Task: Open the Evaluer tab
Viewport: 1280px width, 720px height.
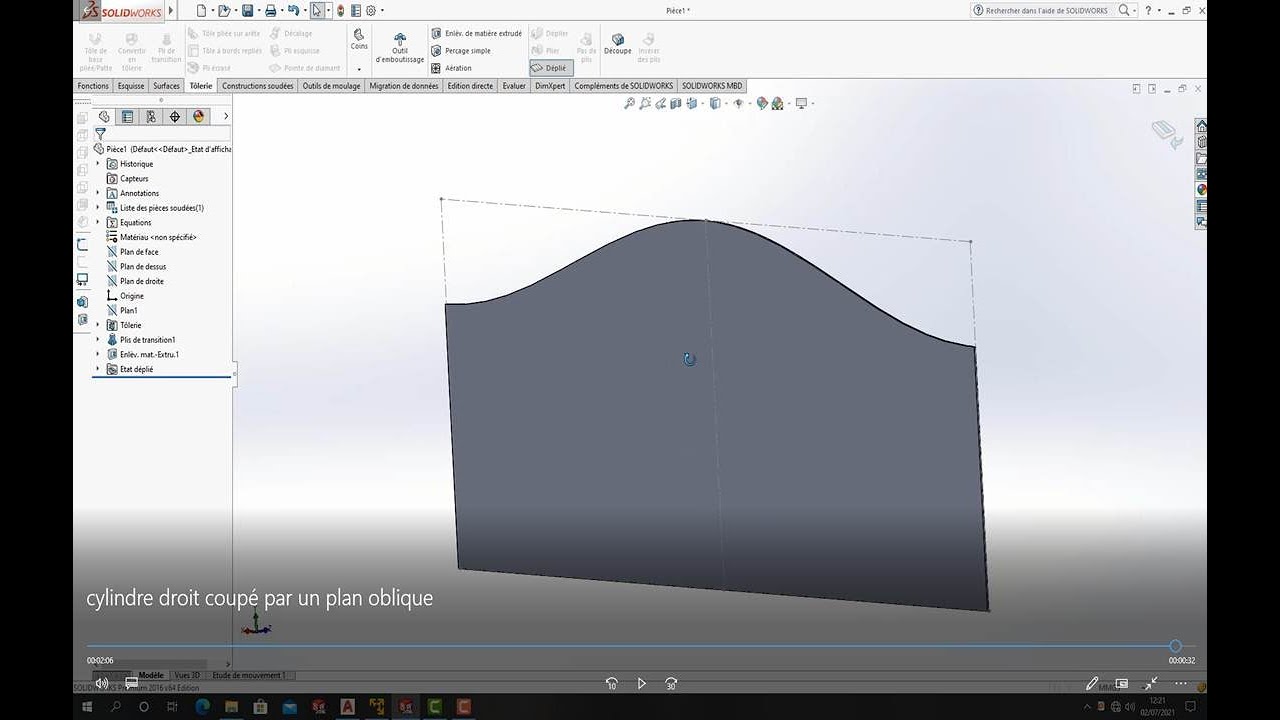Action: click(514, 86)
